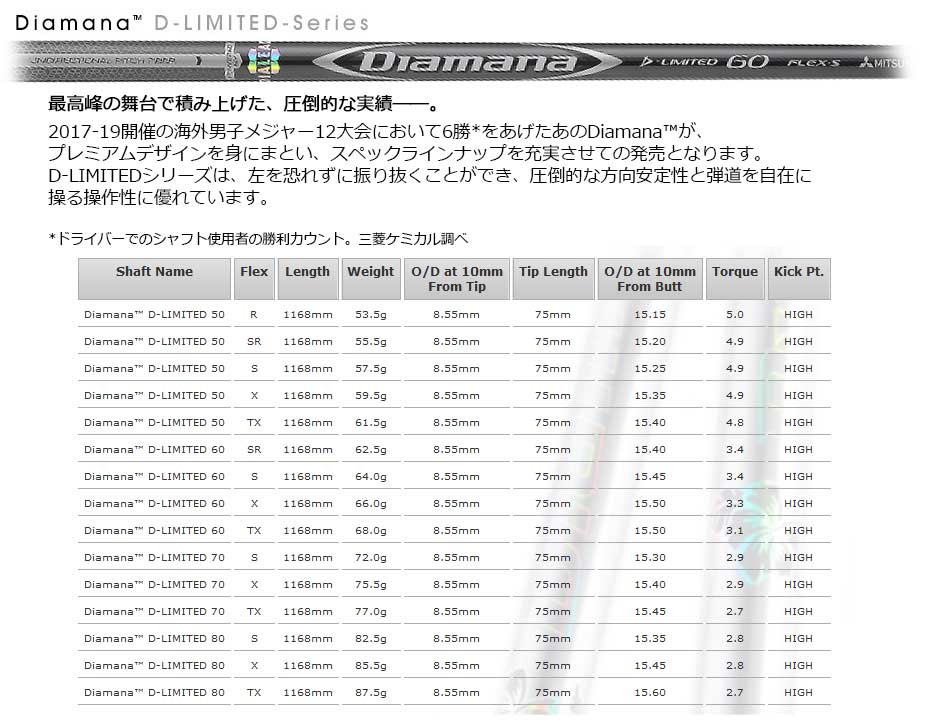This screenshot has width=925, height=725.
Task: Click the 8.55mm tip diameter in the 64.0g row
Action: tap(457, 477)
